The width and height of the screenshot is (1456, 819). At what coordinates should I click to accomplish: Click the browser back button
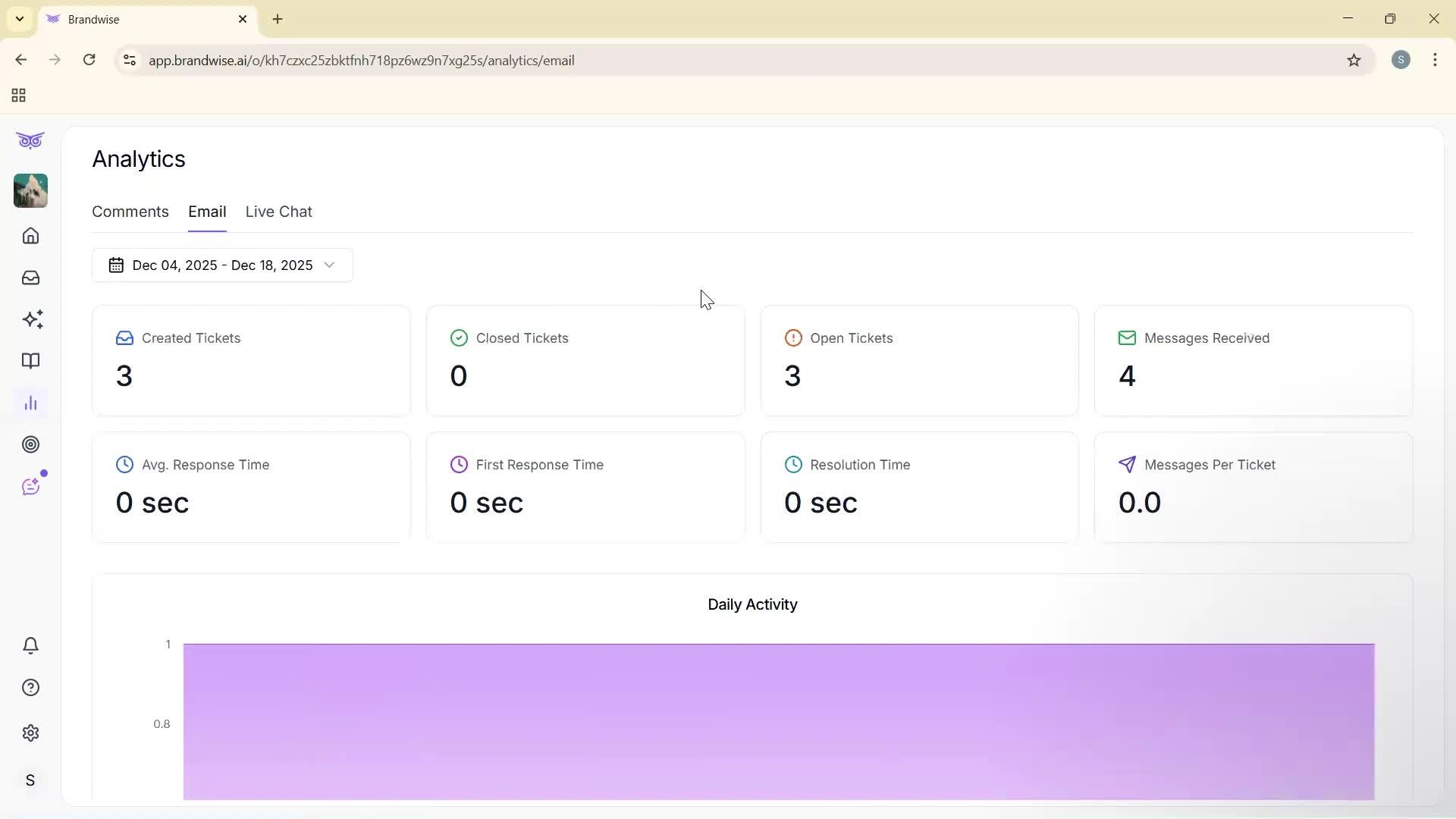[x=21, y=60]
